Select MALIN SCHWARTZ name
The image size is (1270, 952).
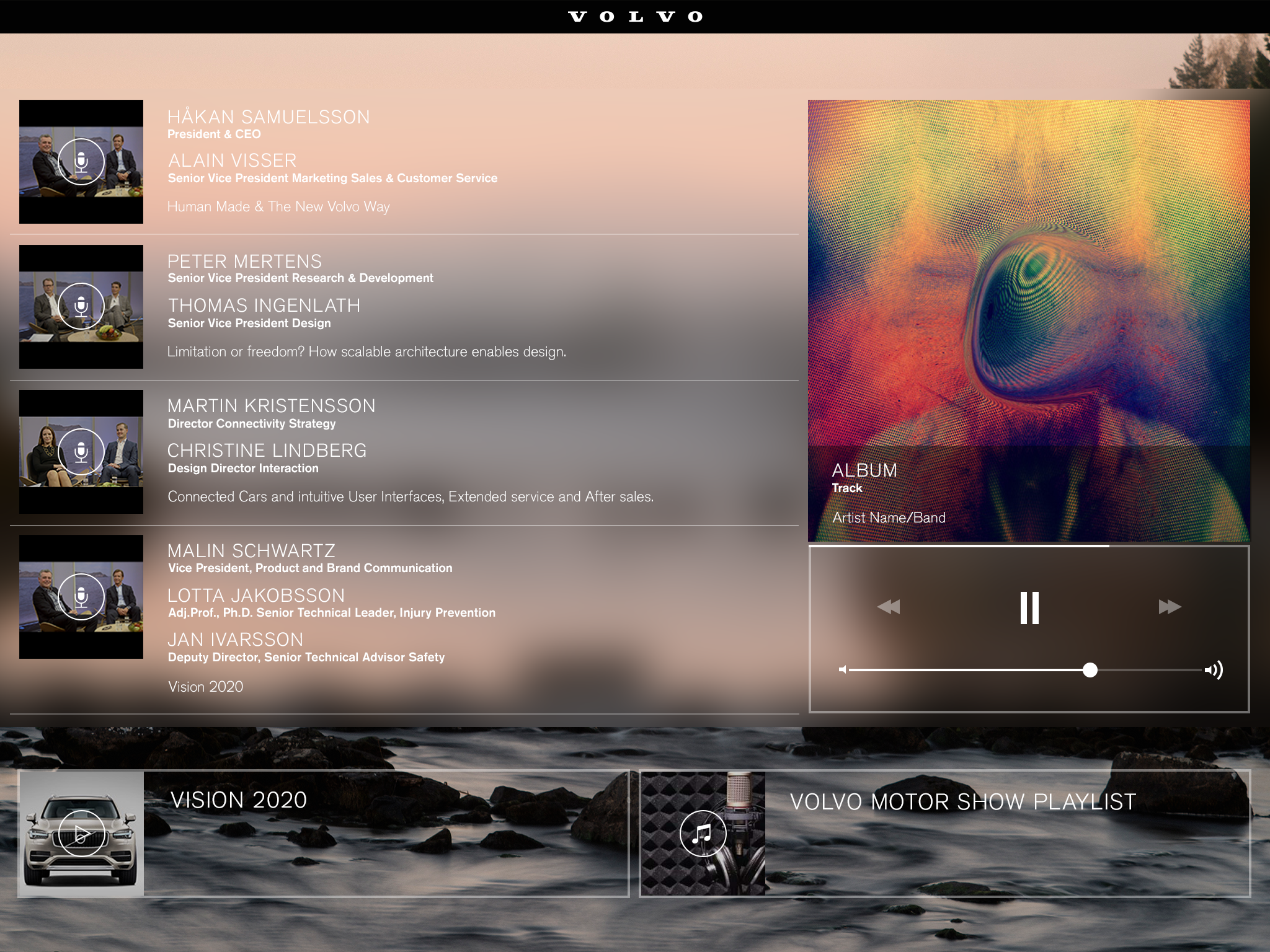click(251, 551)
